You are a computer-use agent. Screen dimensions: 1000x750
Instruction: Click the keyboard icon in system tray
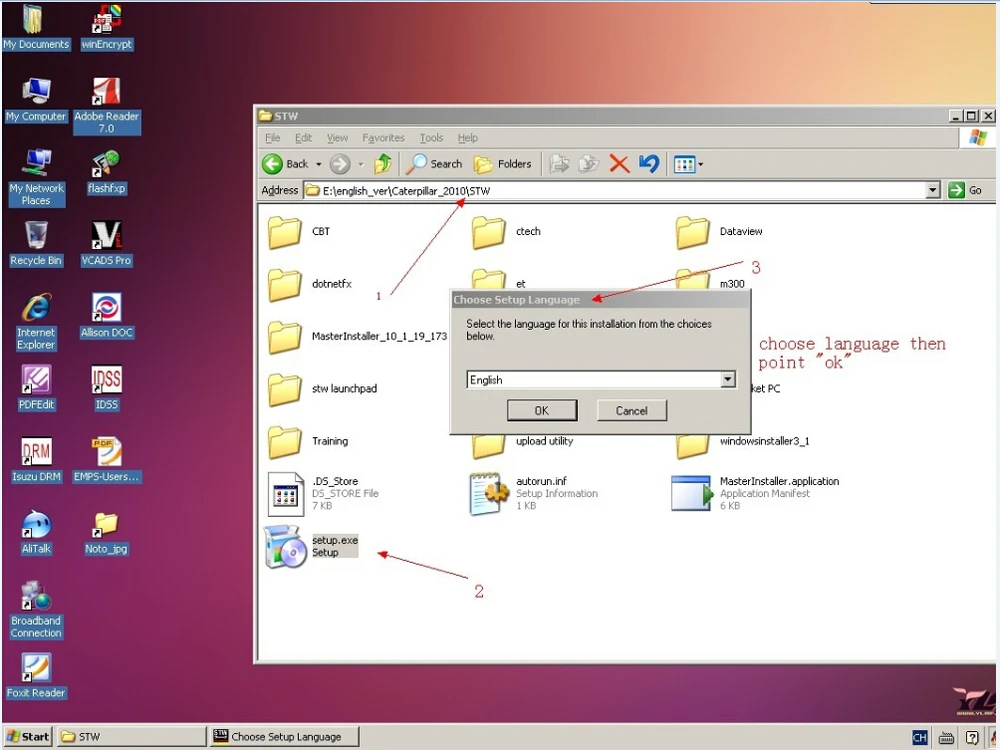tap(946, 738)
